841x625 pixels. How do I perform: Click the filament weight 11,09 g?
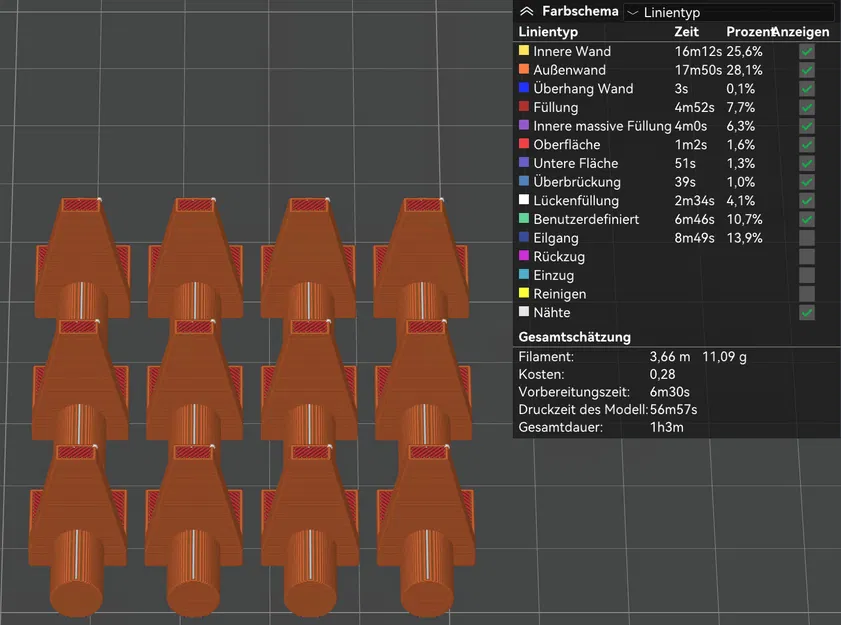pyautogui.click(x=724, y=357)
